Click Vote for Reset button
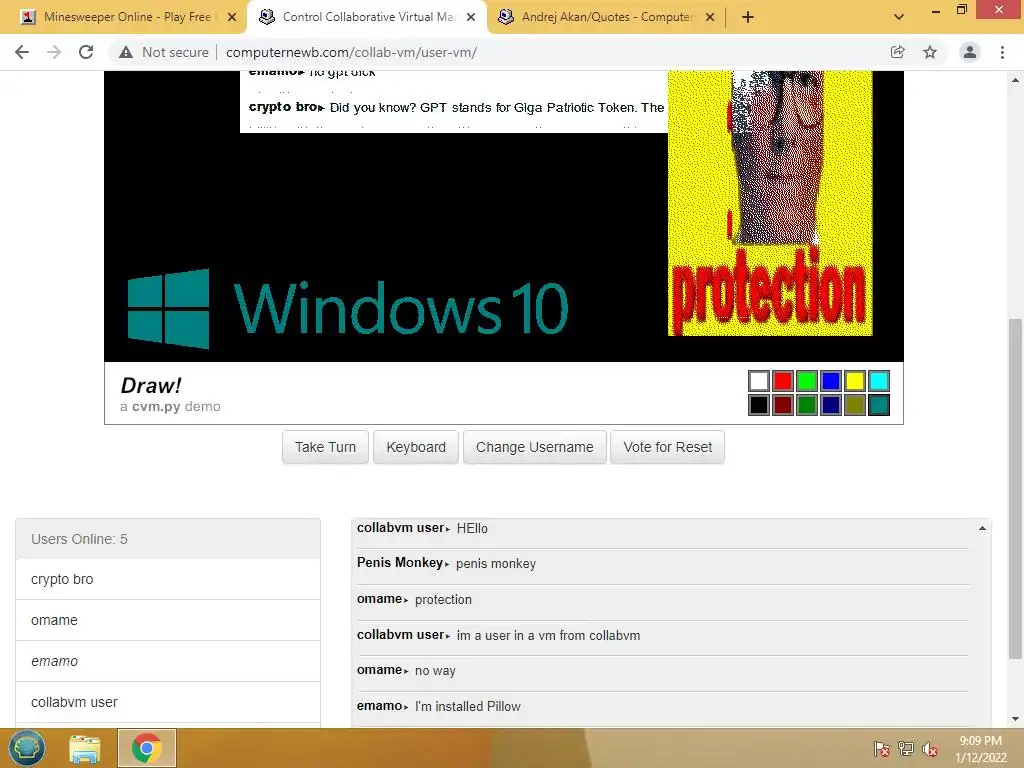This screenshot has height=768, width=1024. (x=667, y=447)
